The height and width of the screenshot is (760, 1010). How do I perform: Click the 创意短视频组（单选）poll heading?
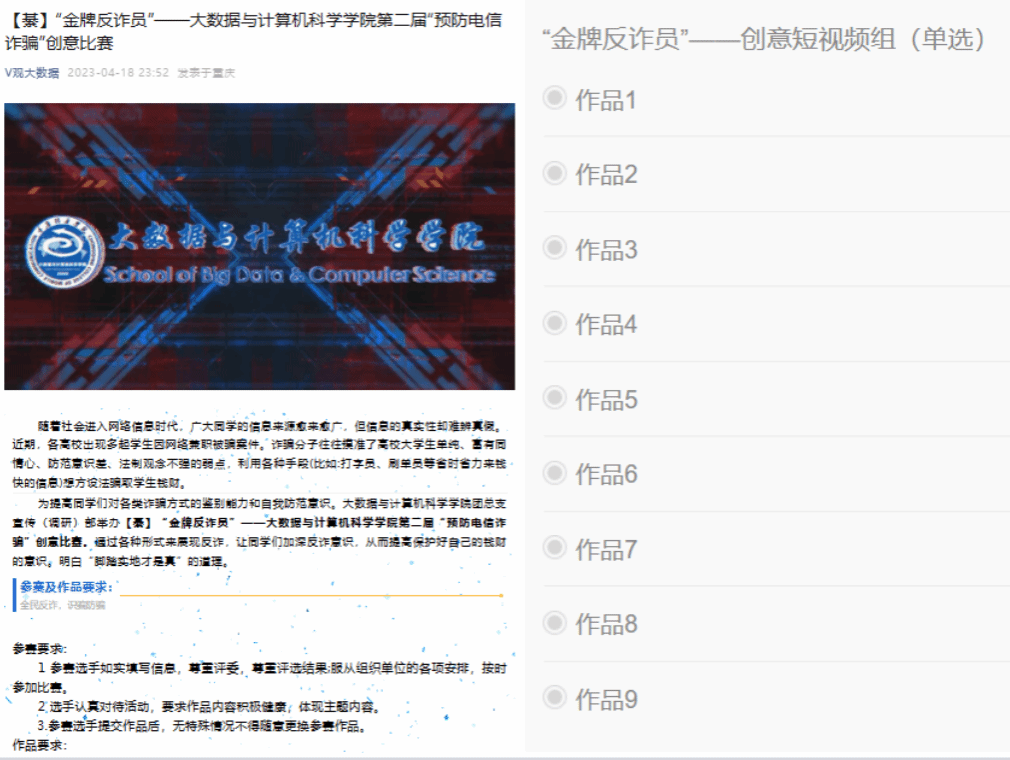click(765, 40)
